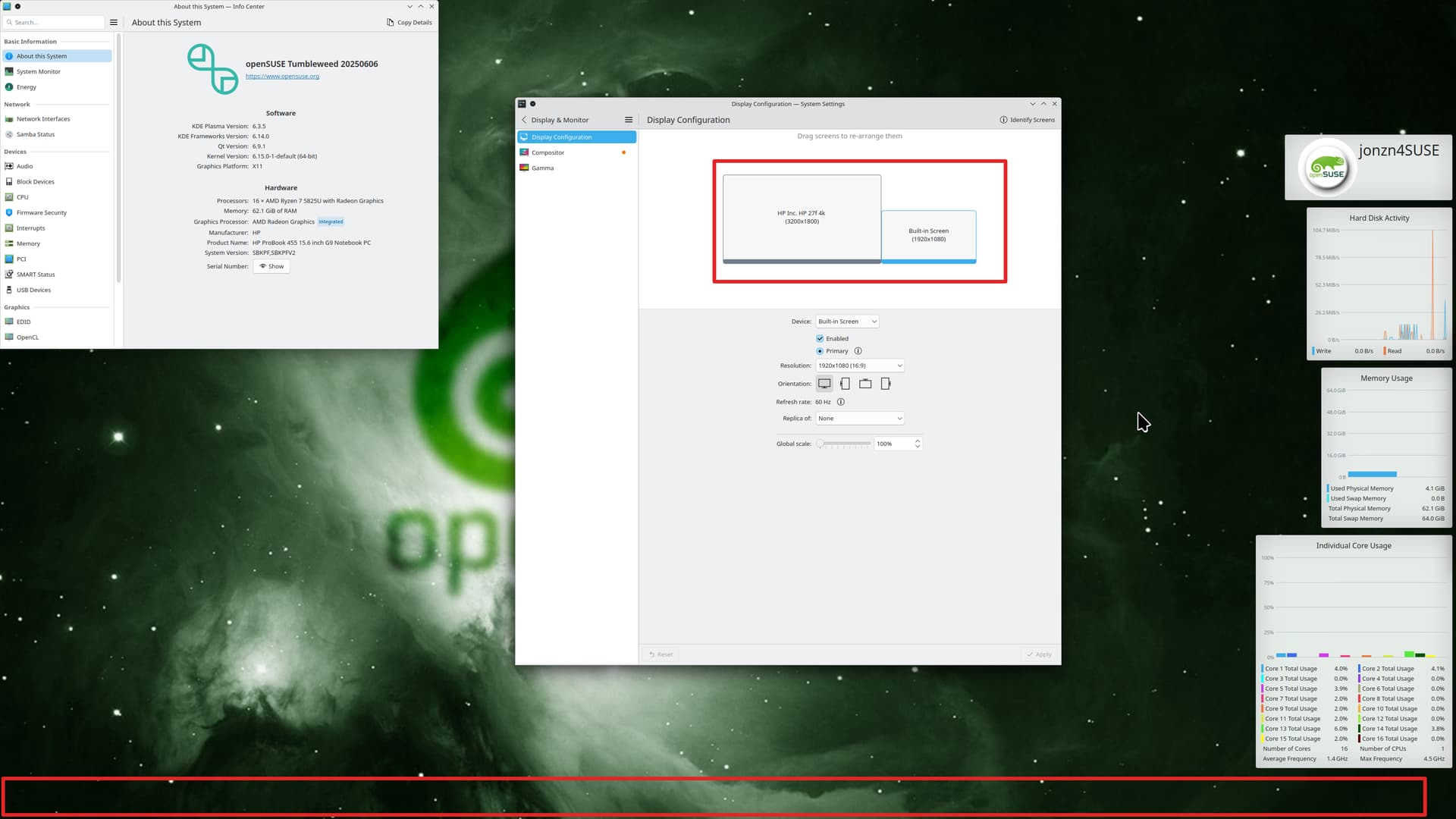Open OpenCL graphics page
The image size is (1456, 819).
[57, 337]
